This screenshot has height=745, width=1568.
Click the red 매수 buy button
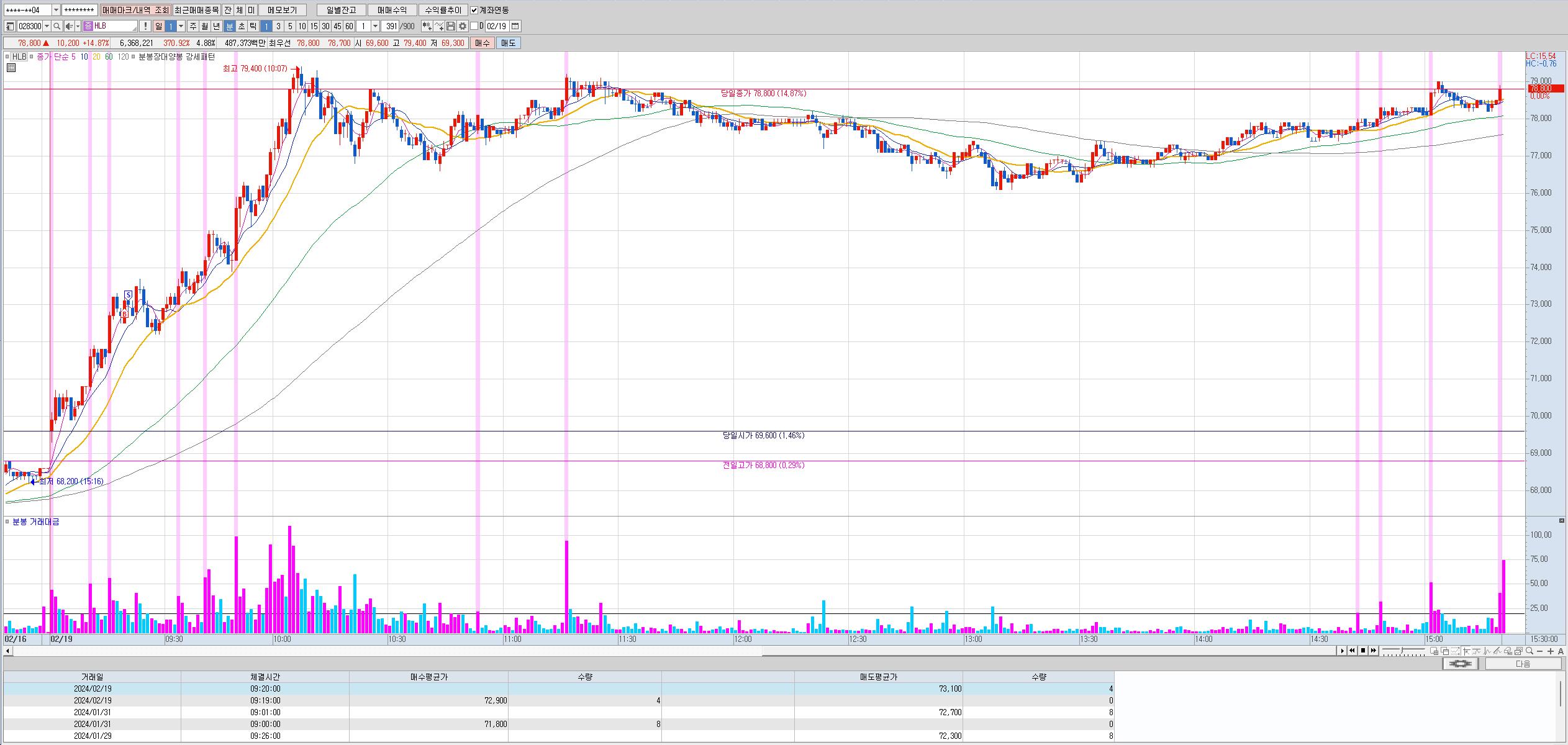click(x=482, y=43)
